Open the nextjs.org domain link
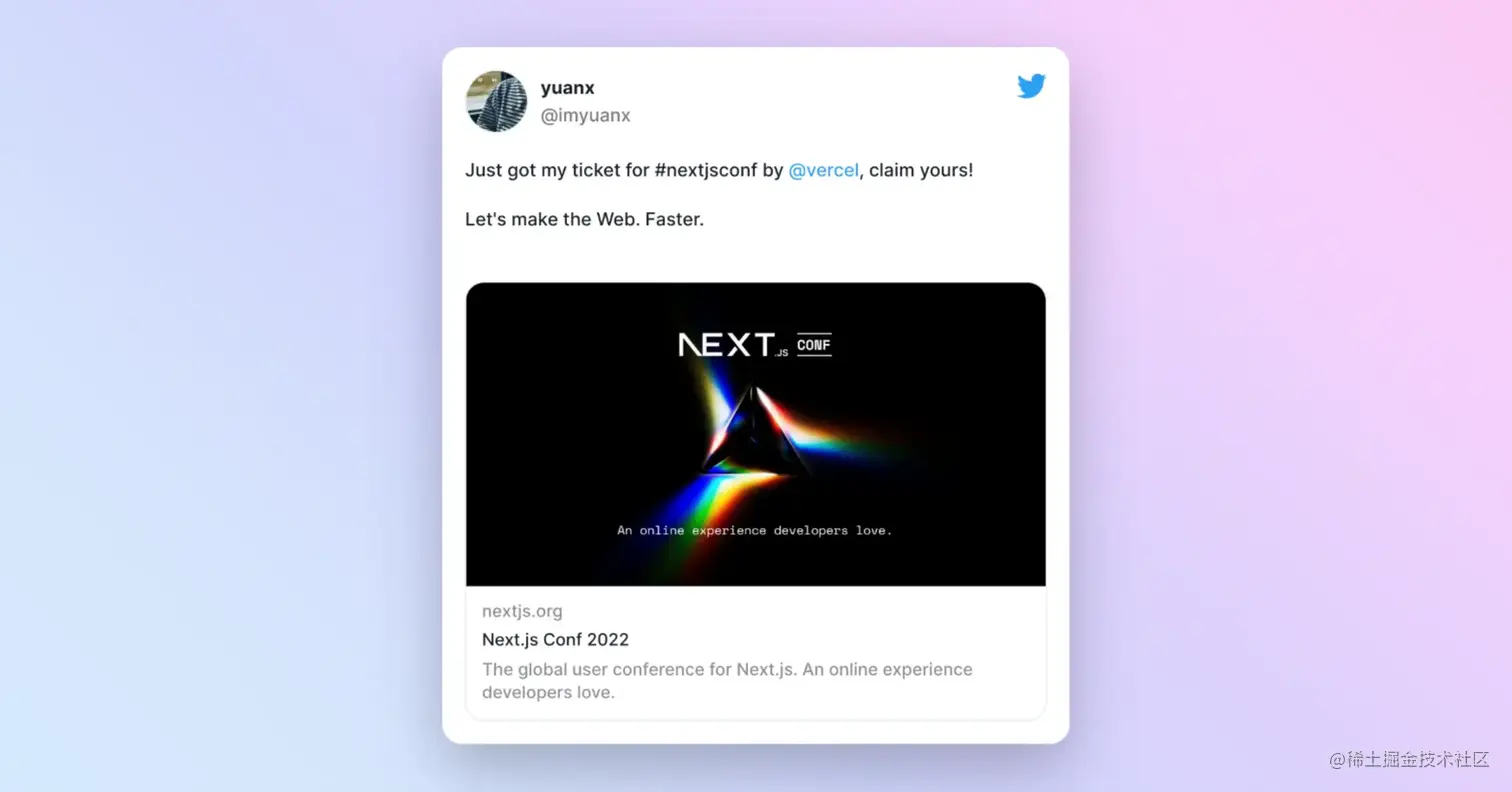The height and width of the screenshot is (792, 1512). [x=522, y=611]
